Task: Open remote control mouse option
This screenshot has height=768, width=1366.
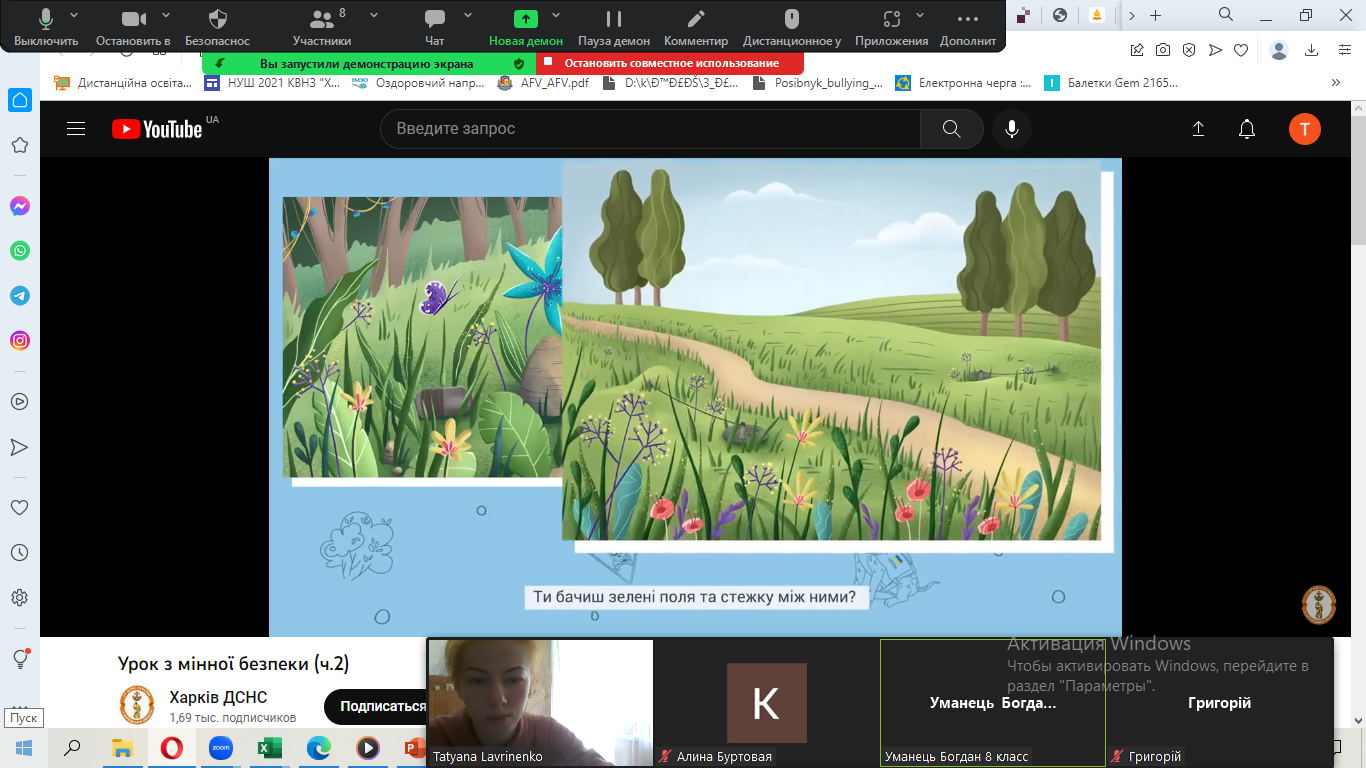Action: click(x=792, y=26)
